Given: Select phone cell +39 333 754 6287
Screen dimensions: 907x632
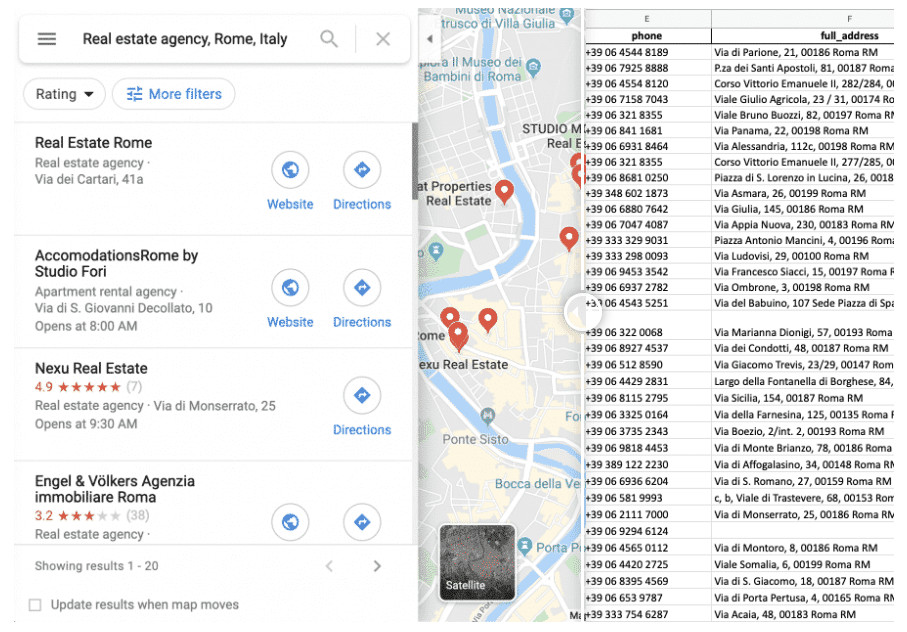Looking at the screenshot, I should click(647, 615).
